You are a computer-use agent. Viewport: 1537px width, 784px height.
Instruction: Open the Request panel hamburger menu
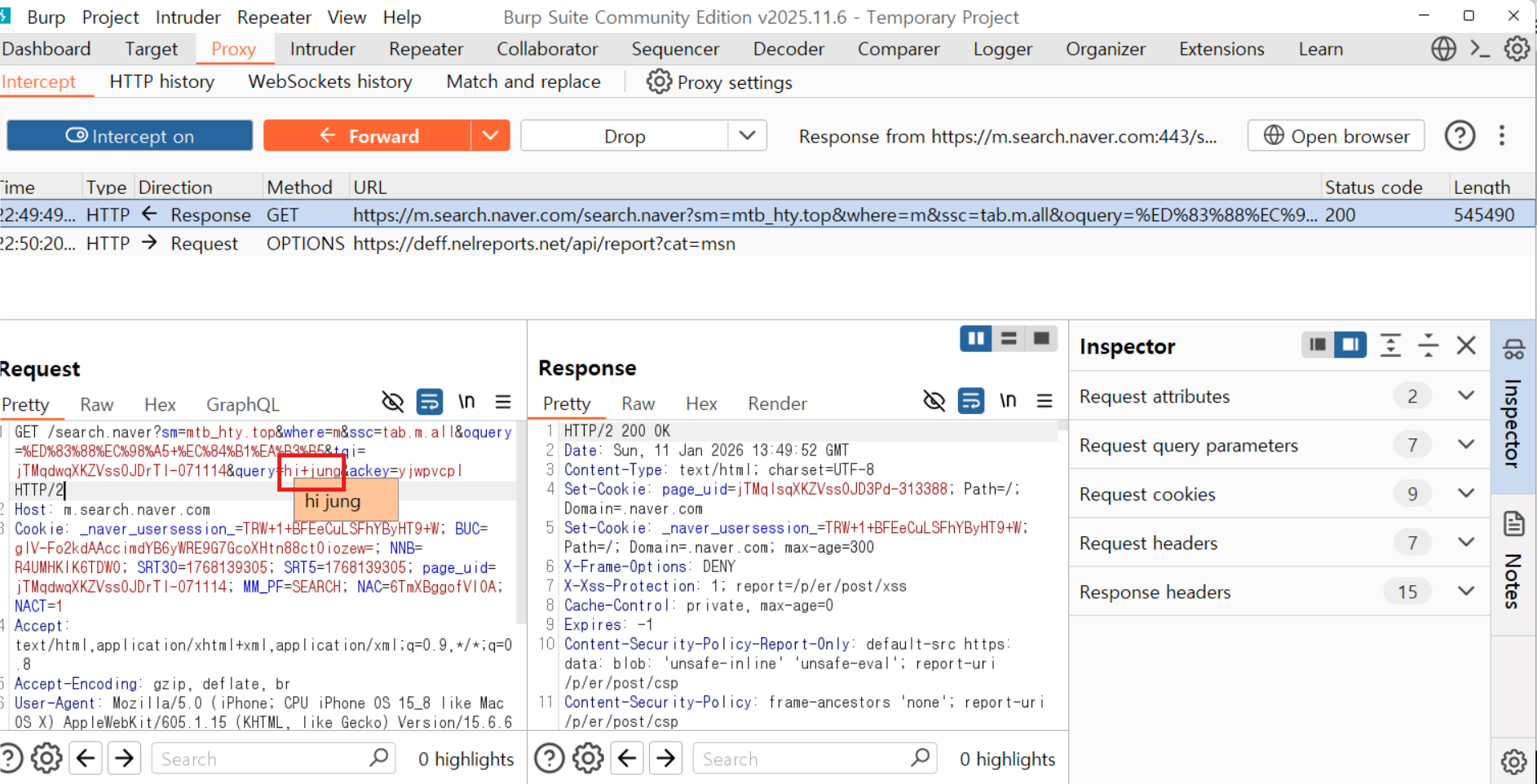(503, 402)
